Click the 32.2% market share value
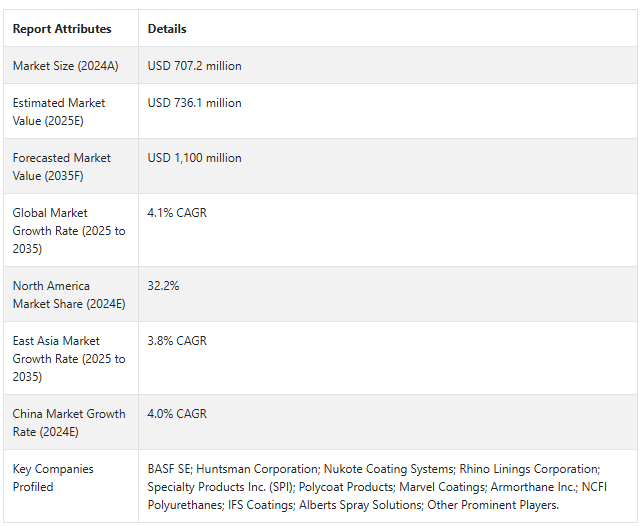Screen dimensions: 642x526 (x=162, y=286)
